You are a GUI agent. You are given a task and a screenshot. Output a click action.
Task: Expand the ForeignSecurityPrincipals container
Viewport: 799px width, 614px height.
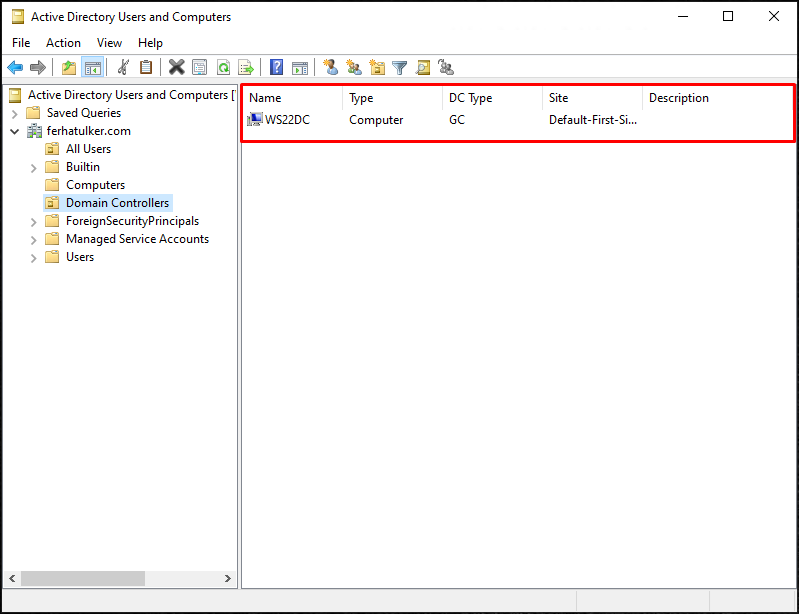pos(34,222)
